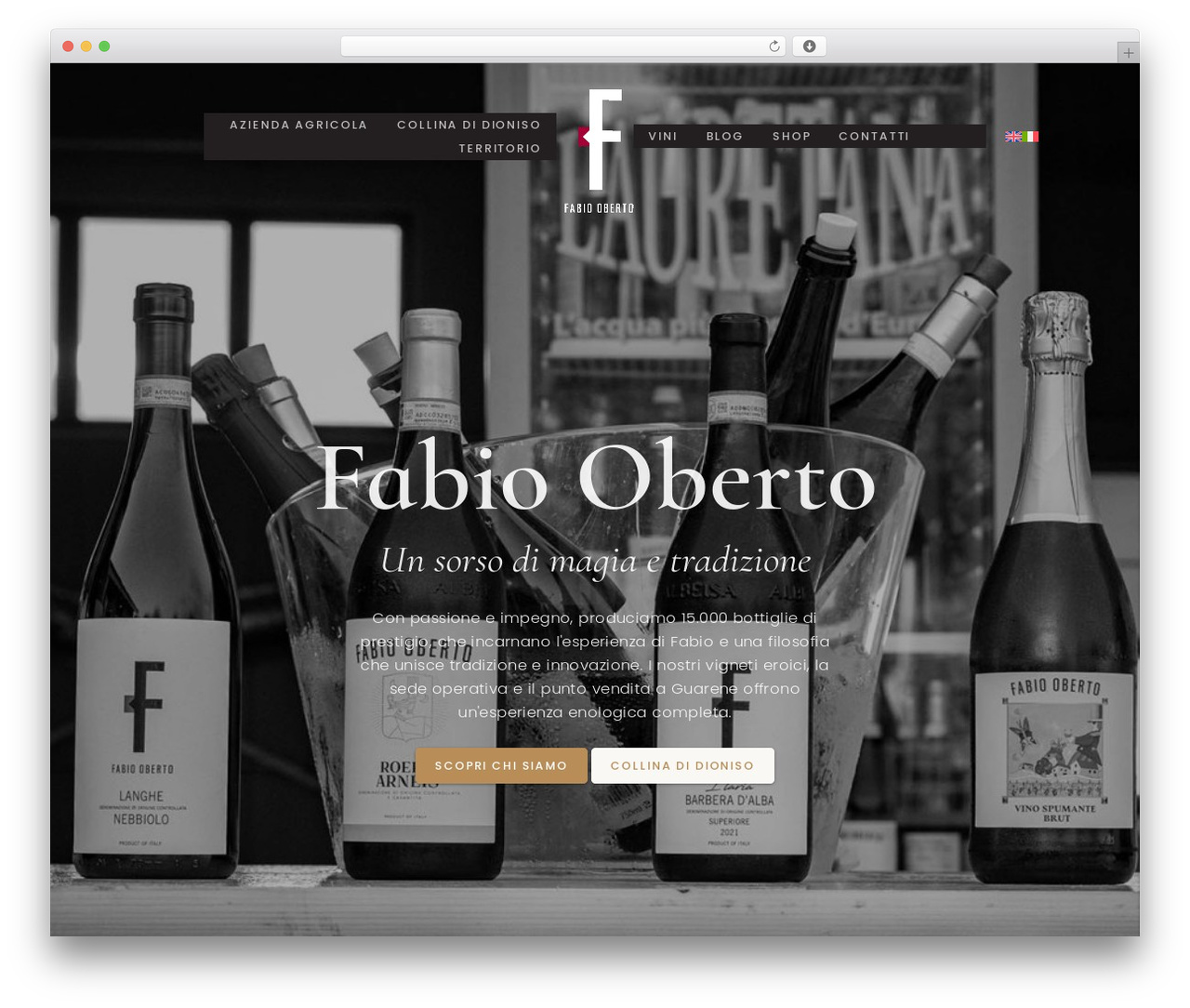This screenshot has width=1190, height=1008.
Task: Switch language with the UK flag
Action: pyautogui.click(x=1013, y=137)
